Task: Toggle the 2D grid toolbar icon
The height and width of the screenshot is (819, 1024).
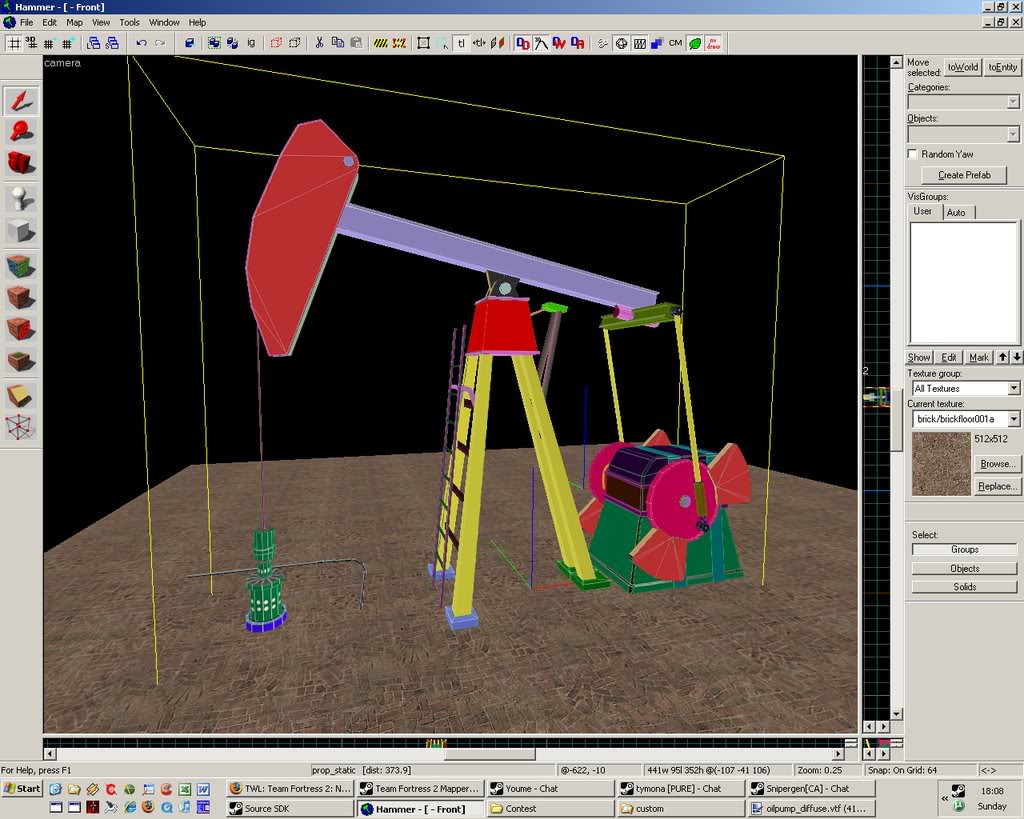Action: [x=14, y=44]
